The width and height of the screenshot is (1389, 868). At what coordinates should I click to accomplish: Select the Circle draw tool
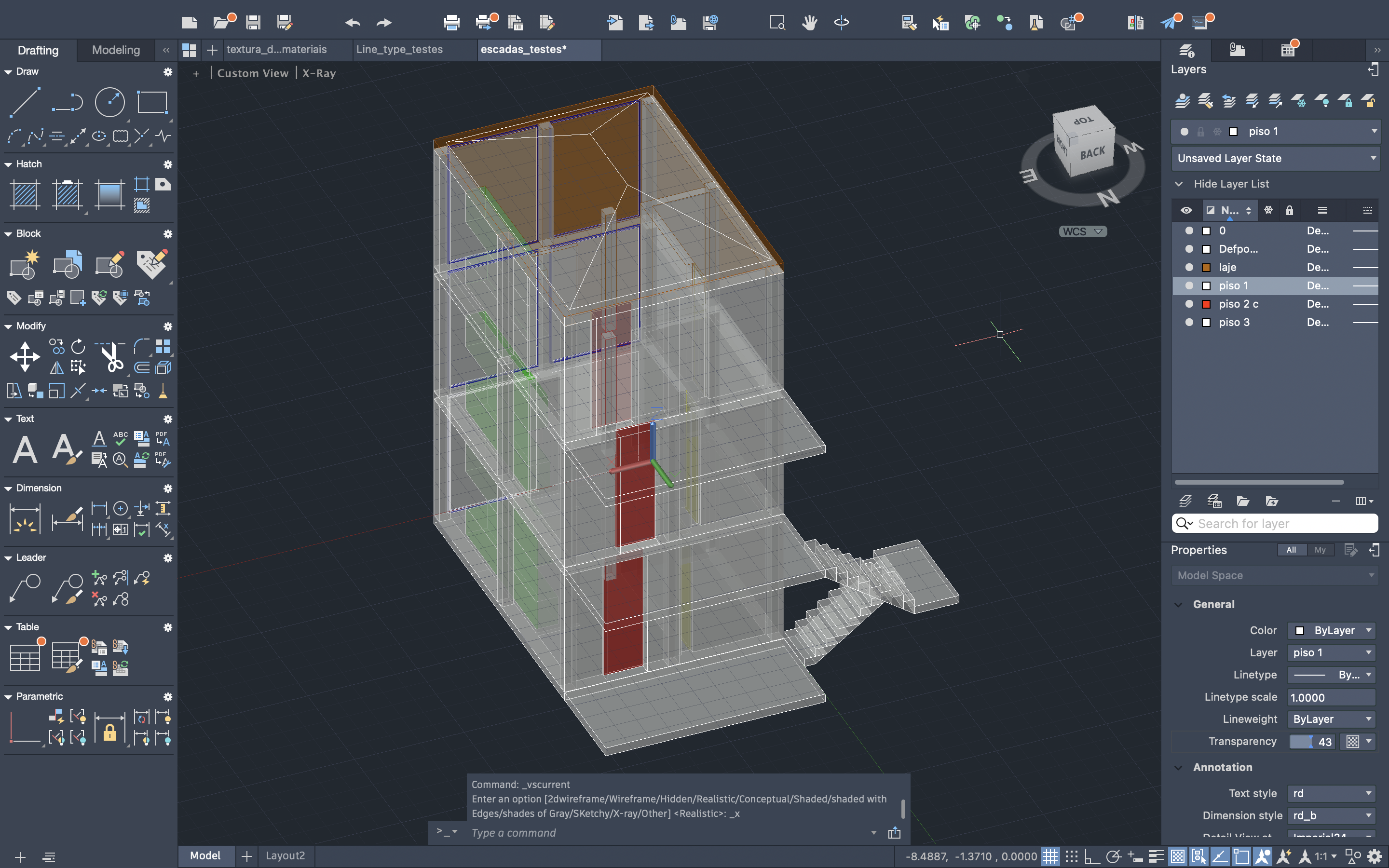click(109, 102)
